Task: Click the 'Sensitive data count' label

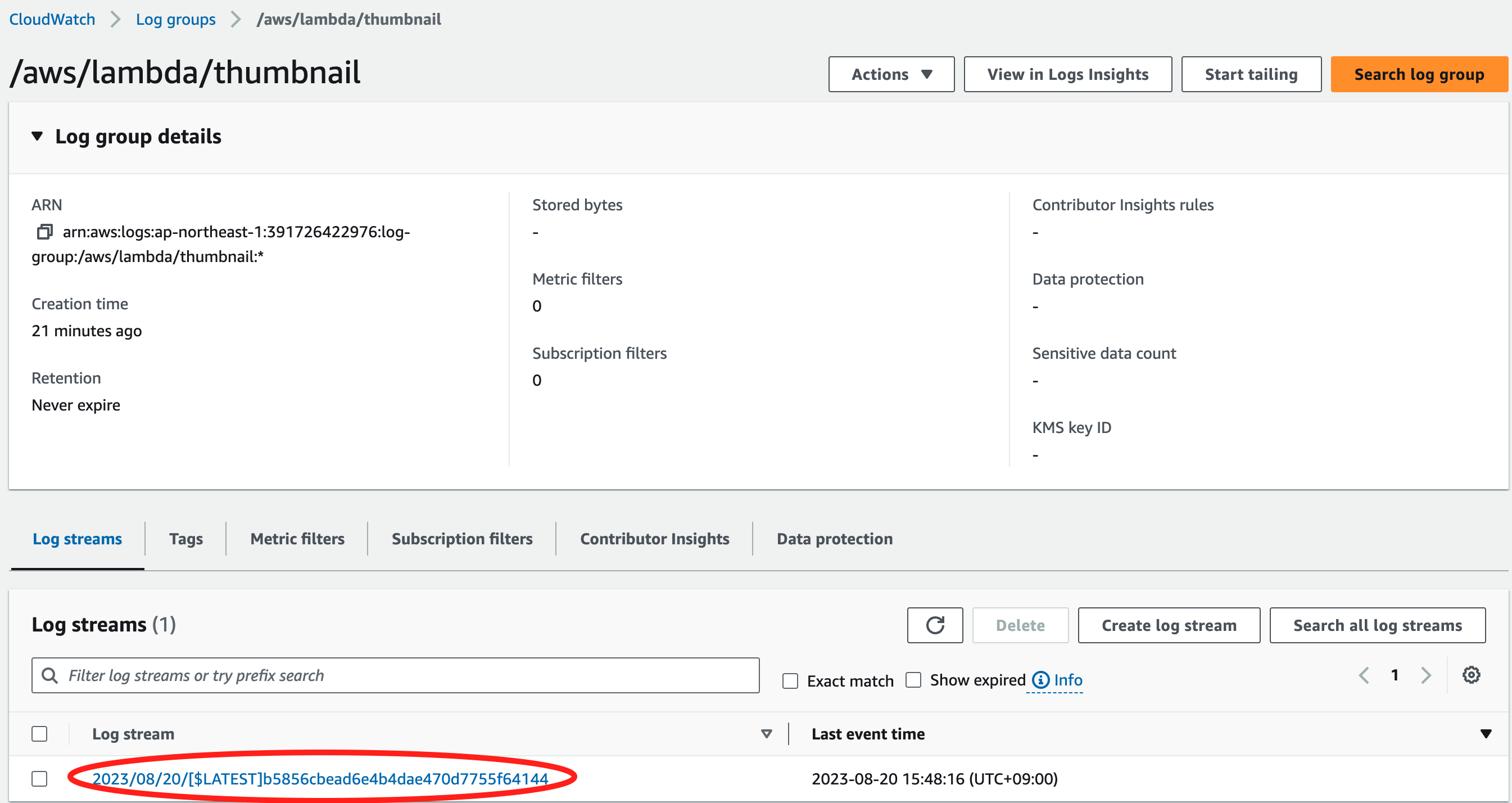Action: (x=1103, y=353)
